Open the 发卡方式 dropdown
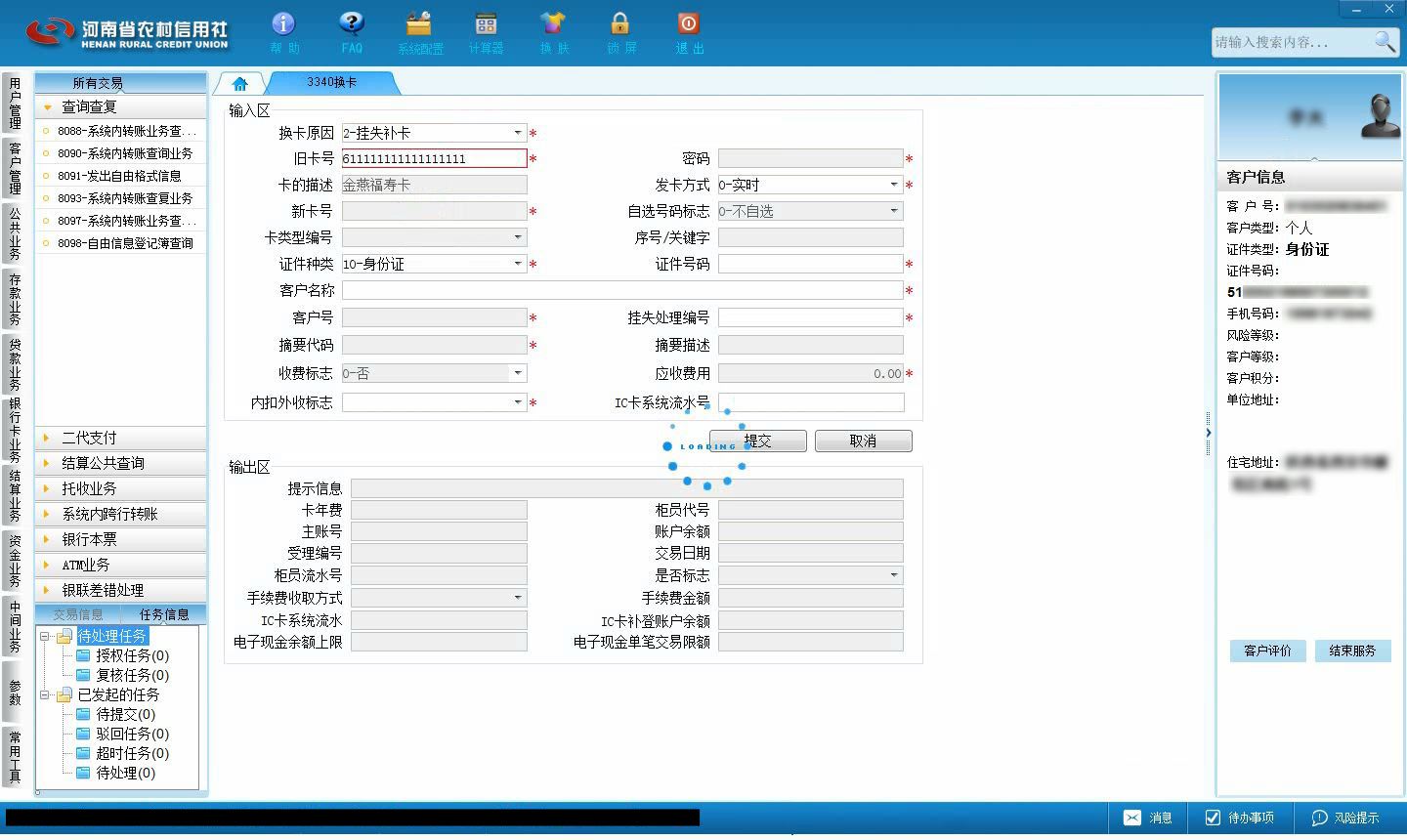Image resolution: width=1407 pixels, height=840 pixels. tap(894, 185)
